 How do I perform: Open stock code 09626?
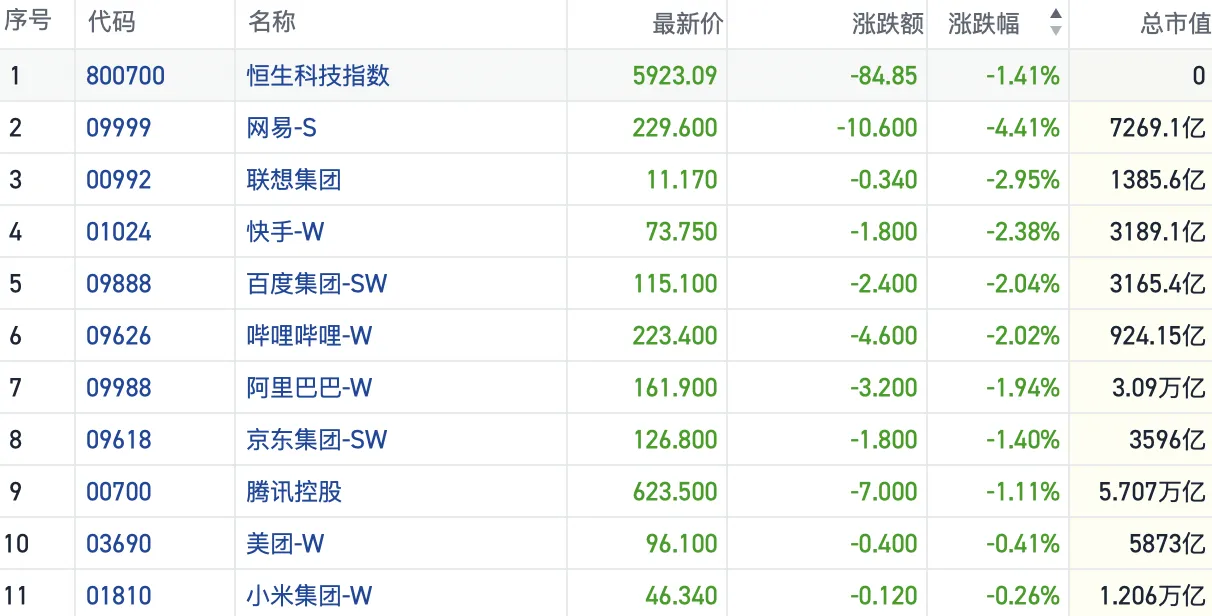(119, 336)
